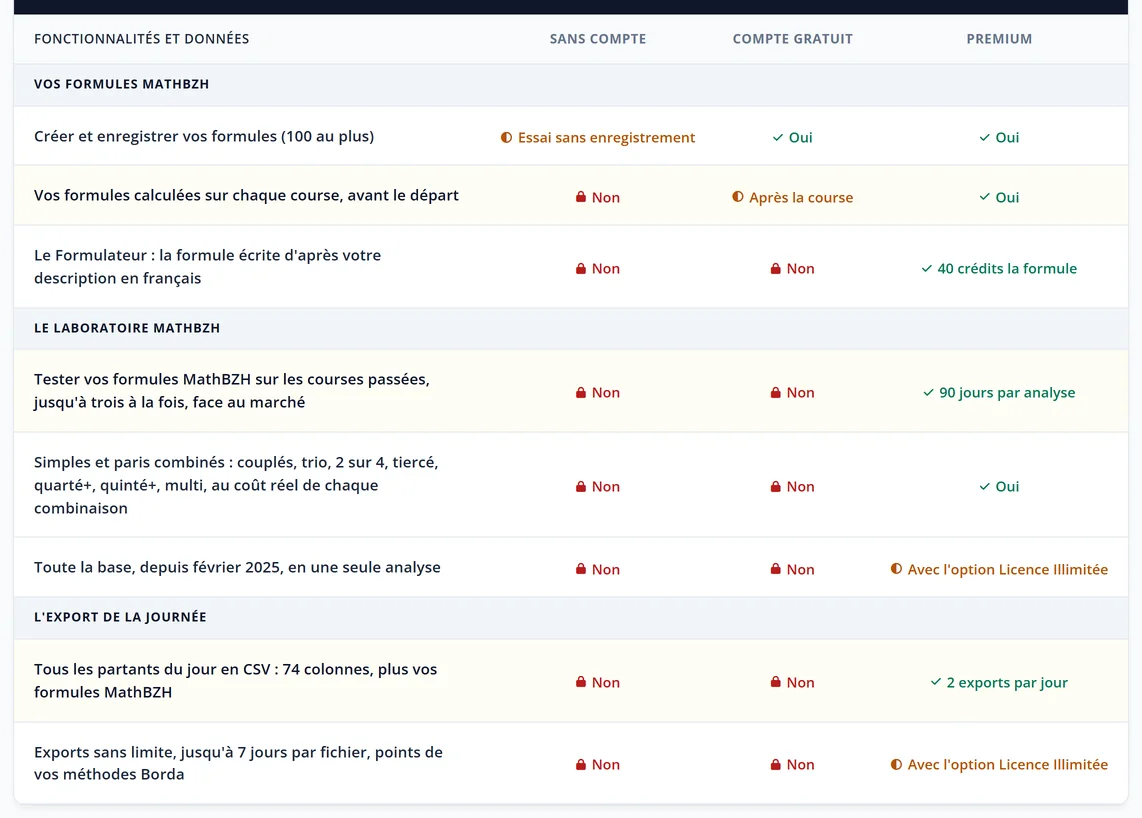
Task: Click the checkmark next to 2 exports par jour
Action: [936, 682]
